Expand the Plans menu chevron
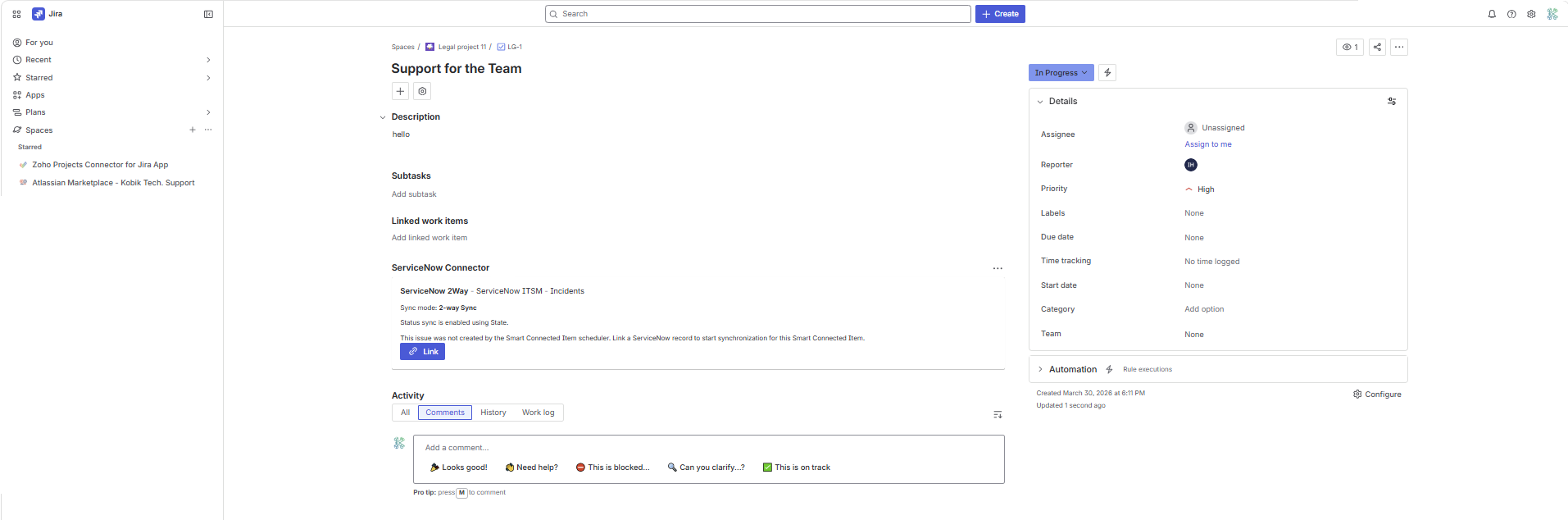Image resolution: width=1568 pixels, height=520 pixels. [208, 112]
